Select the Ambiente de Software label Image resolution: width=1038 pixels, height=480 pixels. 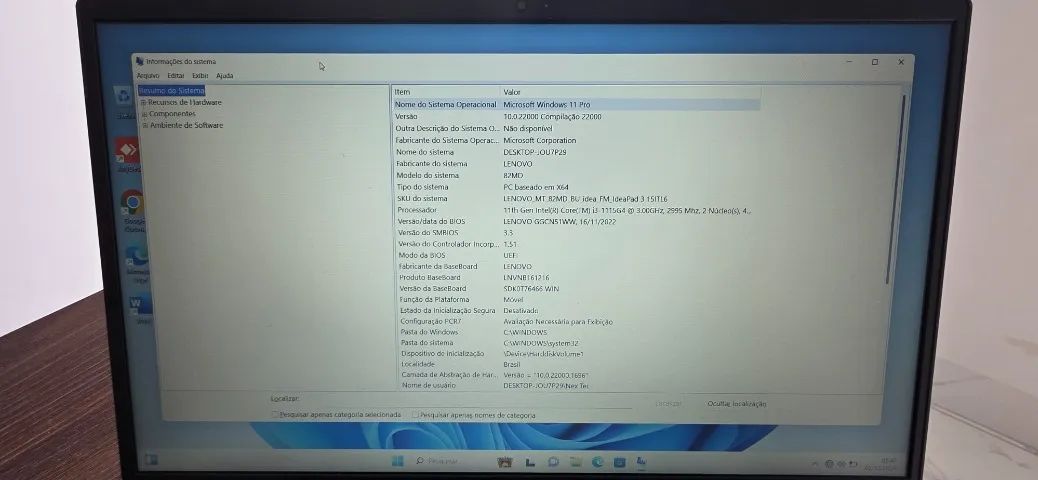(x=187, y=125)
